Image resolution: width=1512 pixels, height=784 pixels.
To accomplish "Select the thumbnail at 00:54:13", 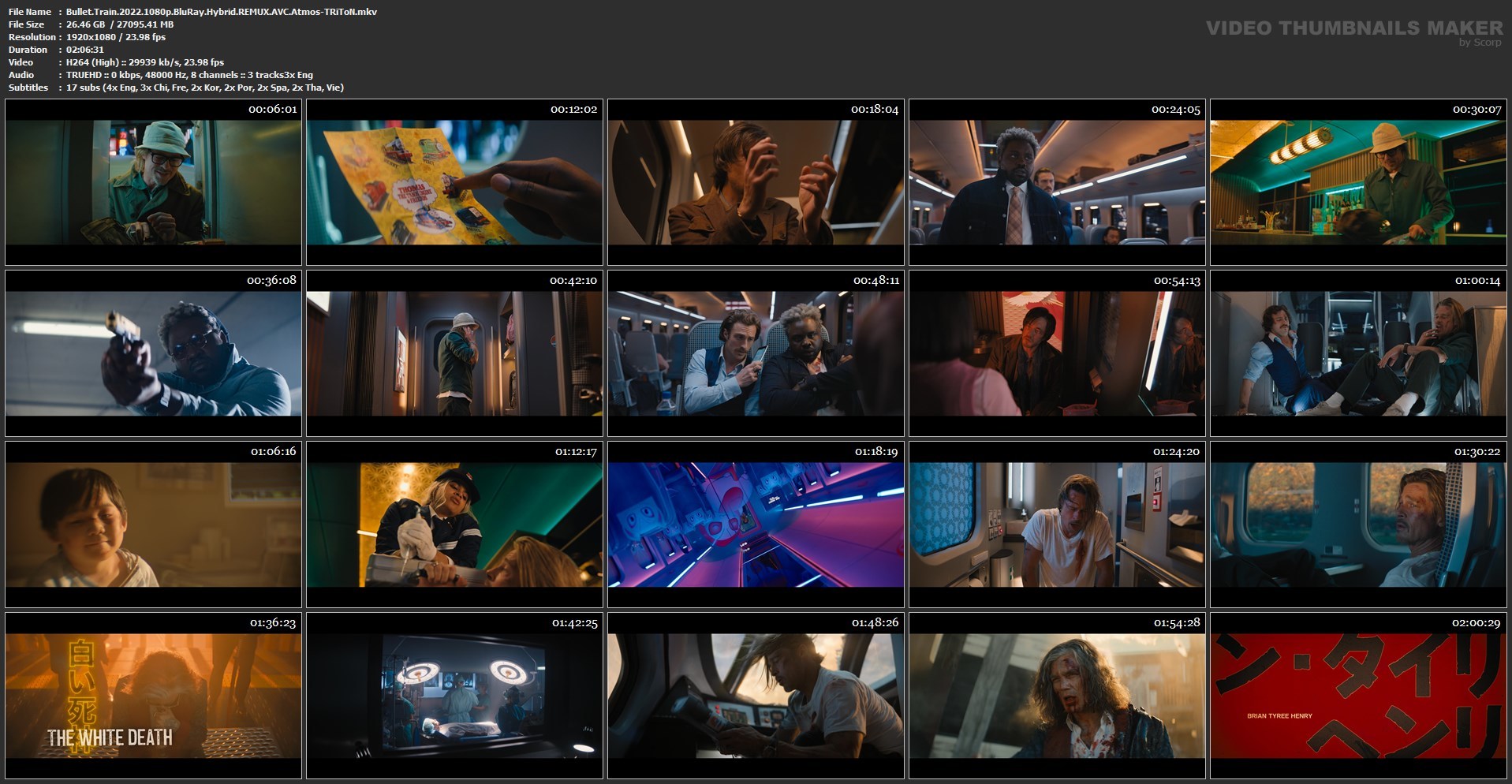I will click(x=1057, y=353).
